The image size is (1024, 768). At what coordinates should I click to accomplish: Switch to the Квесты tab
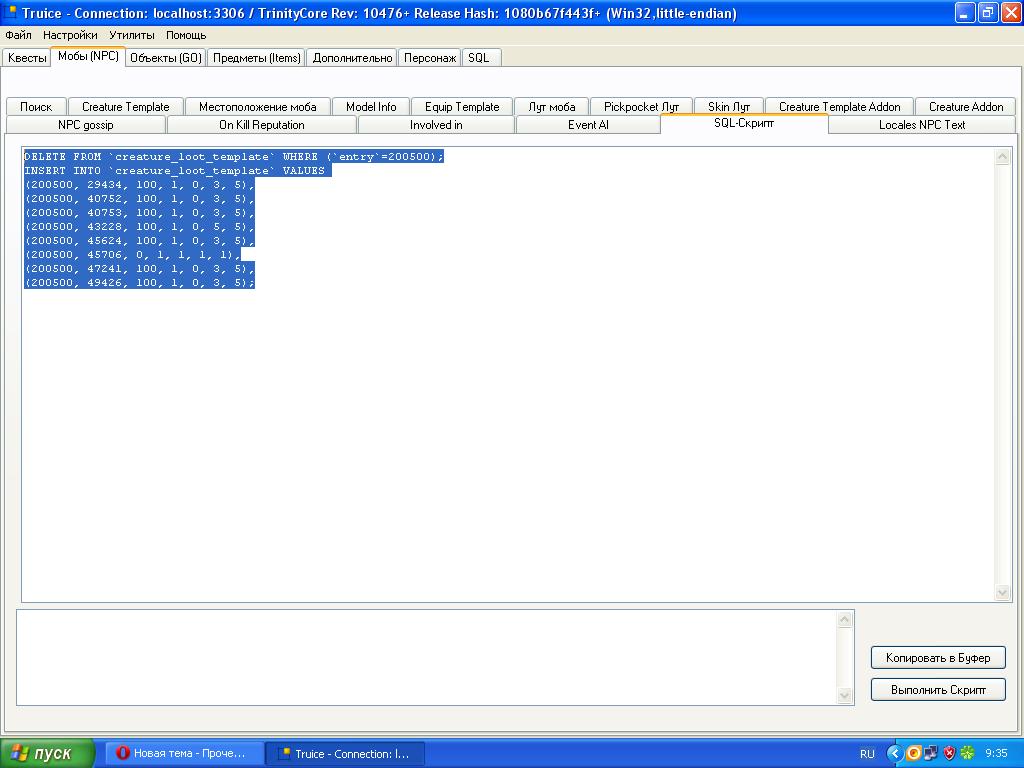[27, 57]
